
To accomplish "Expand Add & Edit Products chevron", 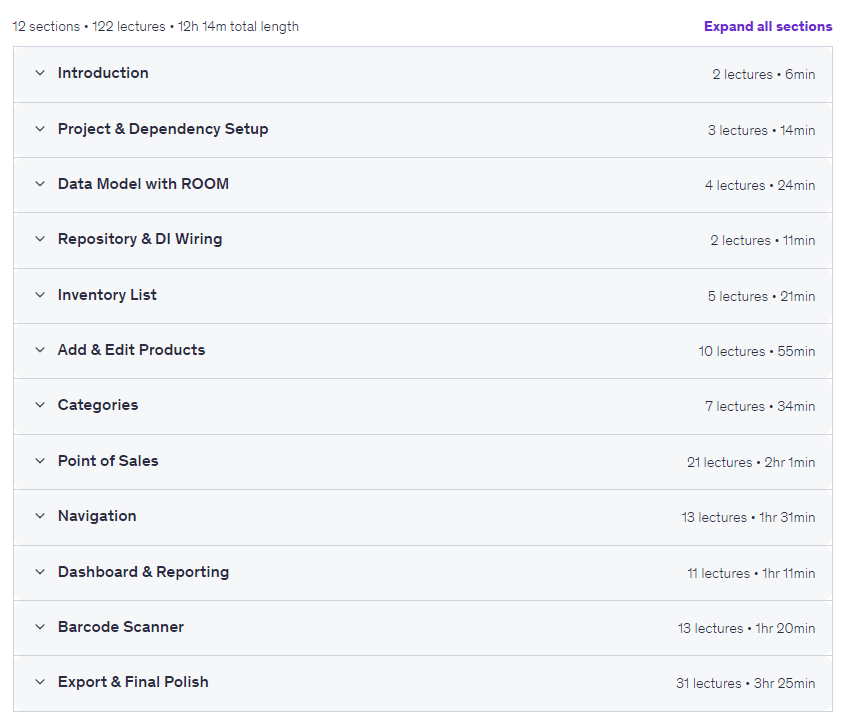I will (40, 349).
